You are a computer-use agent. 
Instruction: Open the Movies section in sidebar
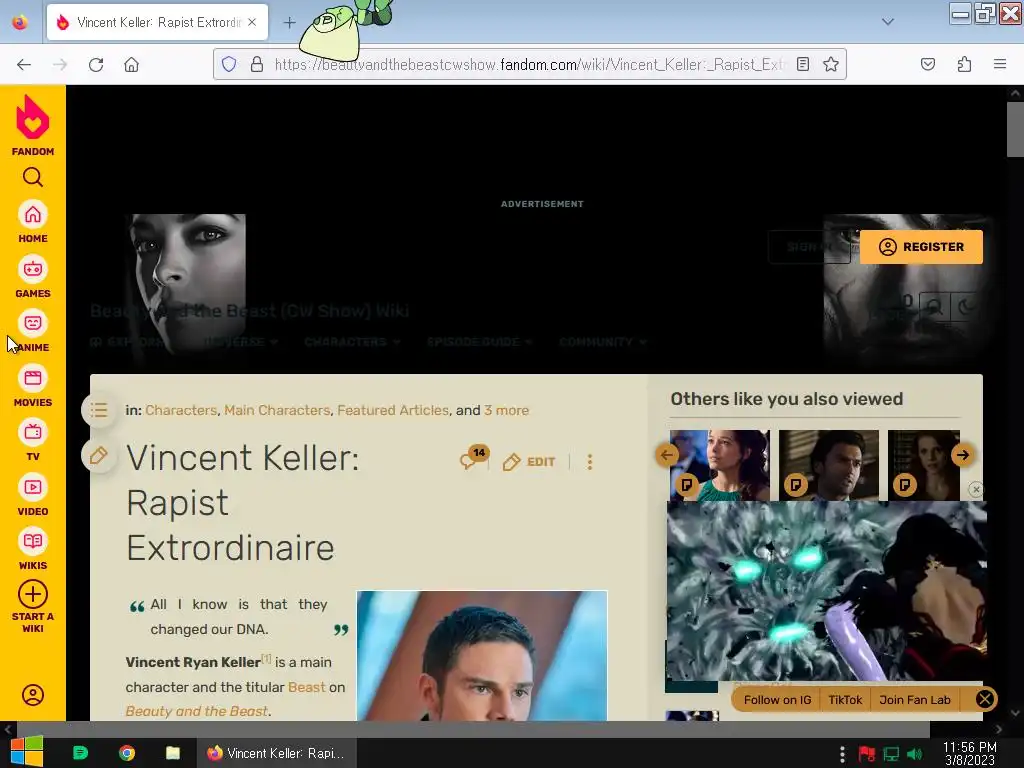(x=33, y=387)
